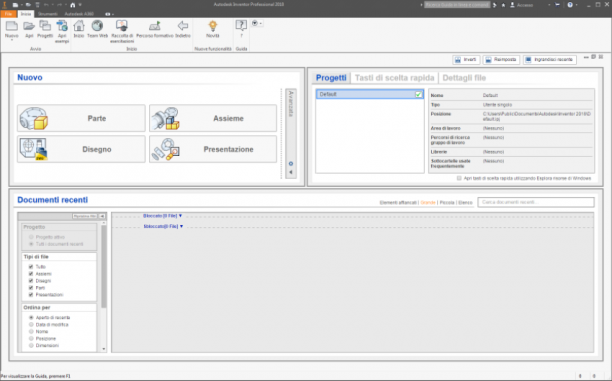
Task: Open the help icon dropdown arrow
Action: click(576, 5)
